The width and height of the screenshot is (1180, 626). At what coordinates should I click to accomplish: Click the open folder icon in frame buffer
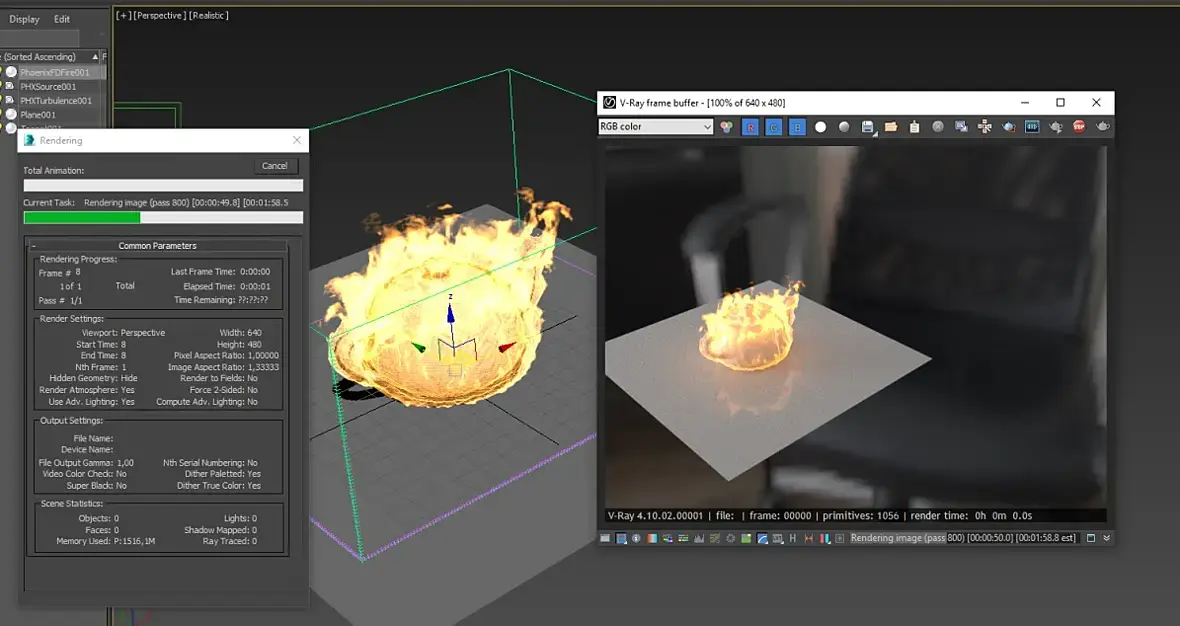(x=890, y=127)
